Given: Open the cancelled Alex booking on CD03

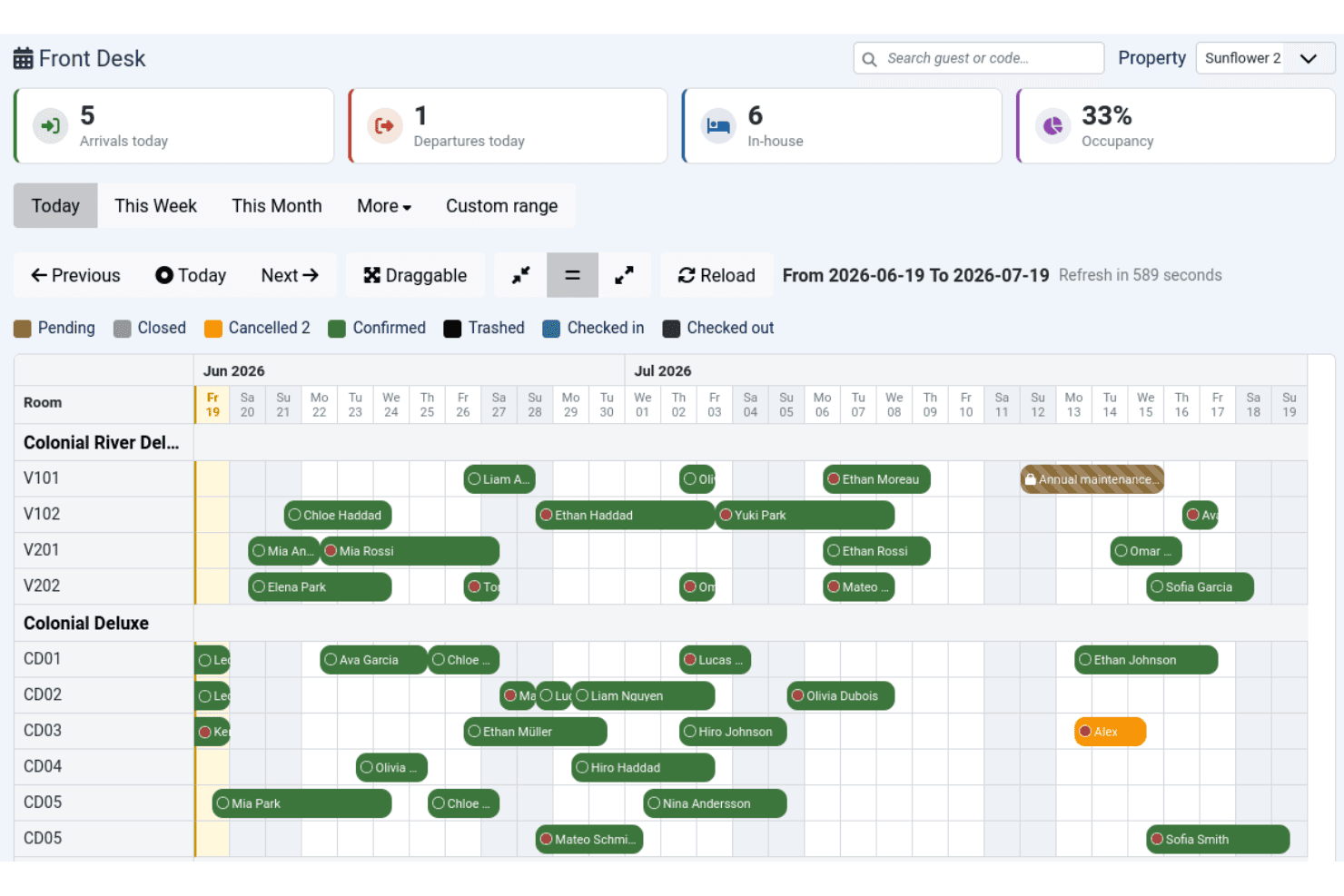Looking at the screenshot, I should coord(1110,732).
